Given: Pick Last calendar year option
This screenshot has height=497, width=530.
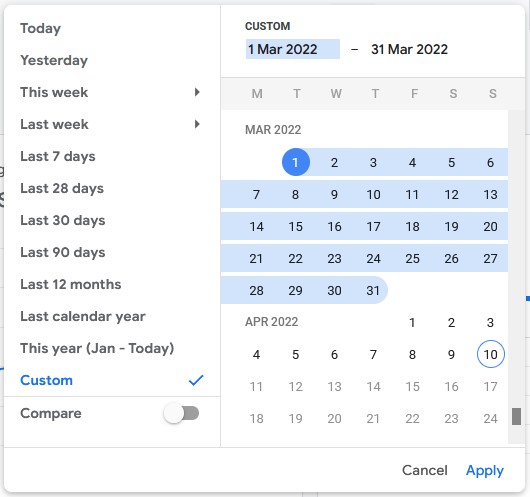Looking at the screenshot, I should (83, 316).
